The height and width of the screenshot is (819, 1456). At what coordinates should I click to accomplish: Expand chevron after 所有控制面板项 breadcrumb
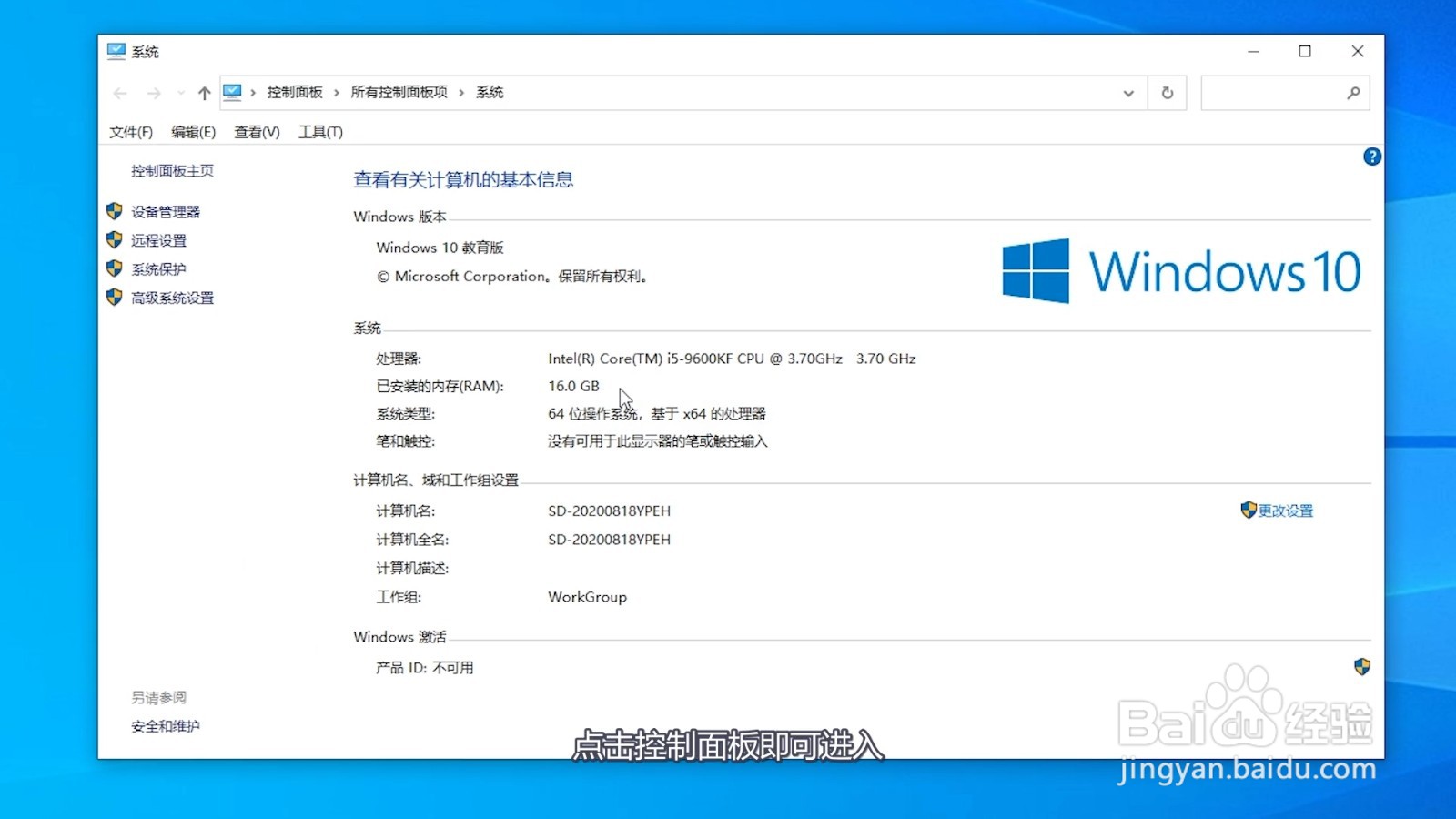[x=461, y=92]
